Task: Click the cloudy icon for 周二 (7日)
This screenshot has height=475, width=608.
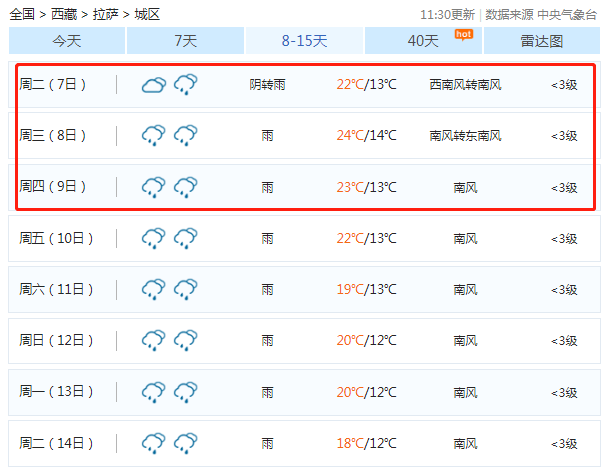Action: 154,85
